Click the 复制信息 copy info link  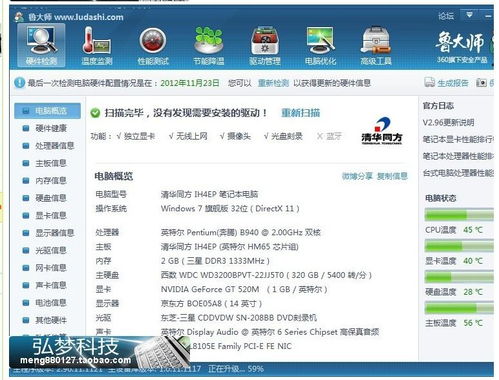tap(392, 176)
